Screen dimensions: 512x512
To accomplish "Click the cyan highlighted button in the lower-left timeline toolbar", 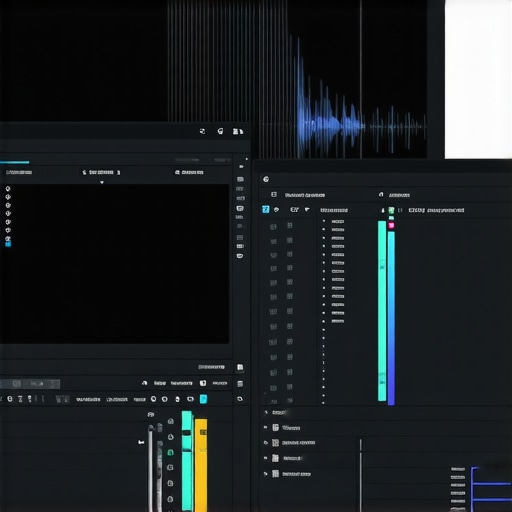I will pyautogui.click(x=203, y=399).
